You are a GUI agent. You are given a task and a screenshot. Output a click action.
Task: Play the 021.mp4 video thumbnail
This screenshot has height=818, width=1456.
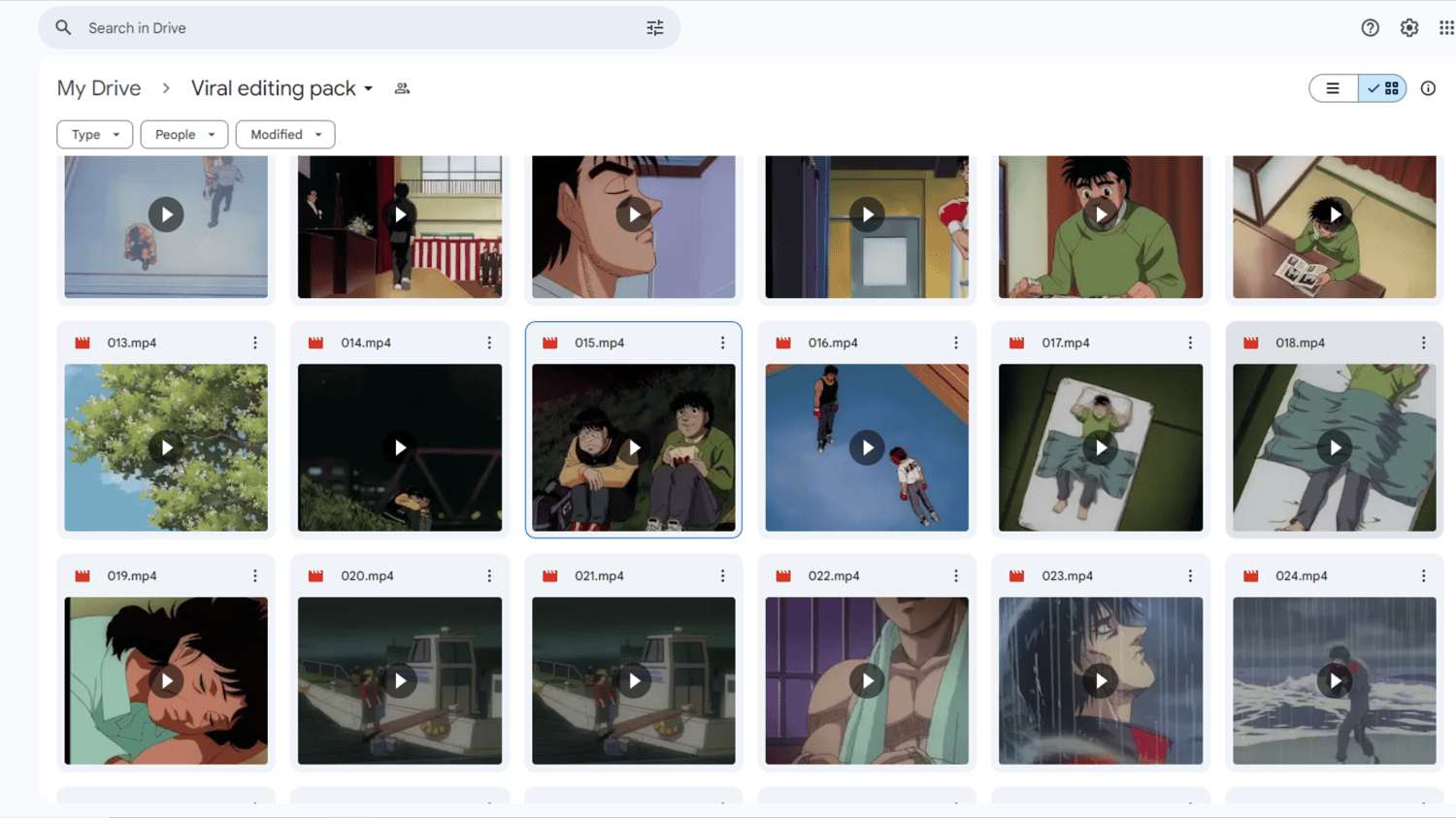tap(634, 681)
